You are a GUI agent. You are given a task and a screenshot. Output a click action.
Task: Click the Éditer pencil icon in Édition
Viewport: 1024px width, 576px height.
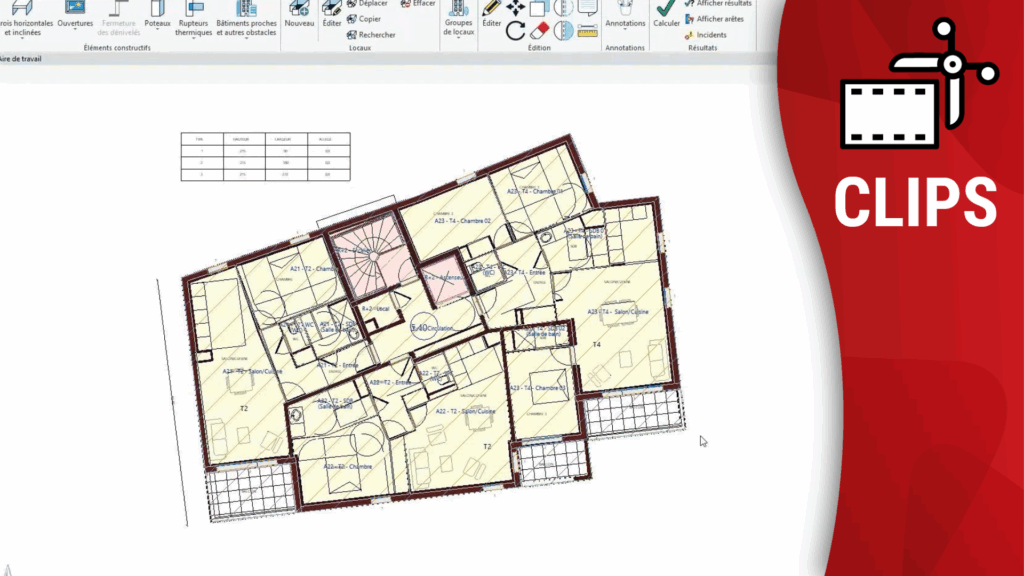coord(491,8)
